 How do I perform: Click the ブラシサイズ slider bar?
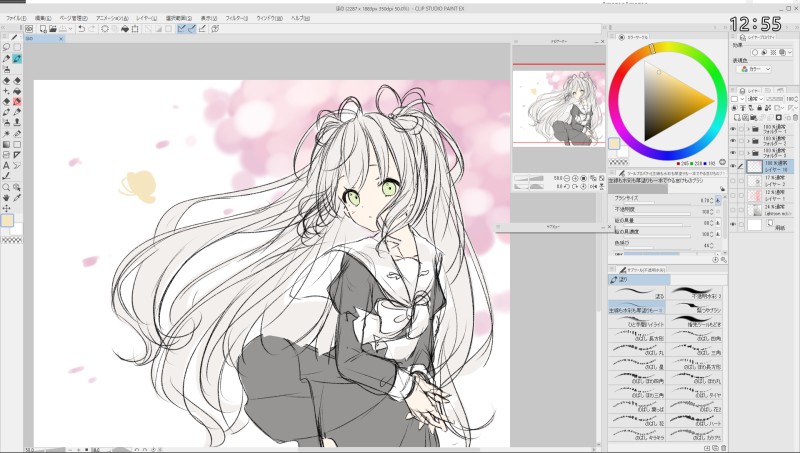(657, 203)
